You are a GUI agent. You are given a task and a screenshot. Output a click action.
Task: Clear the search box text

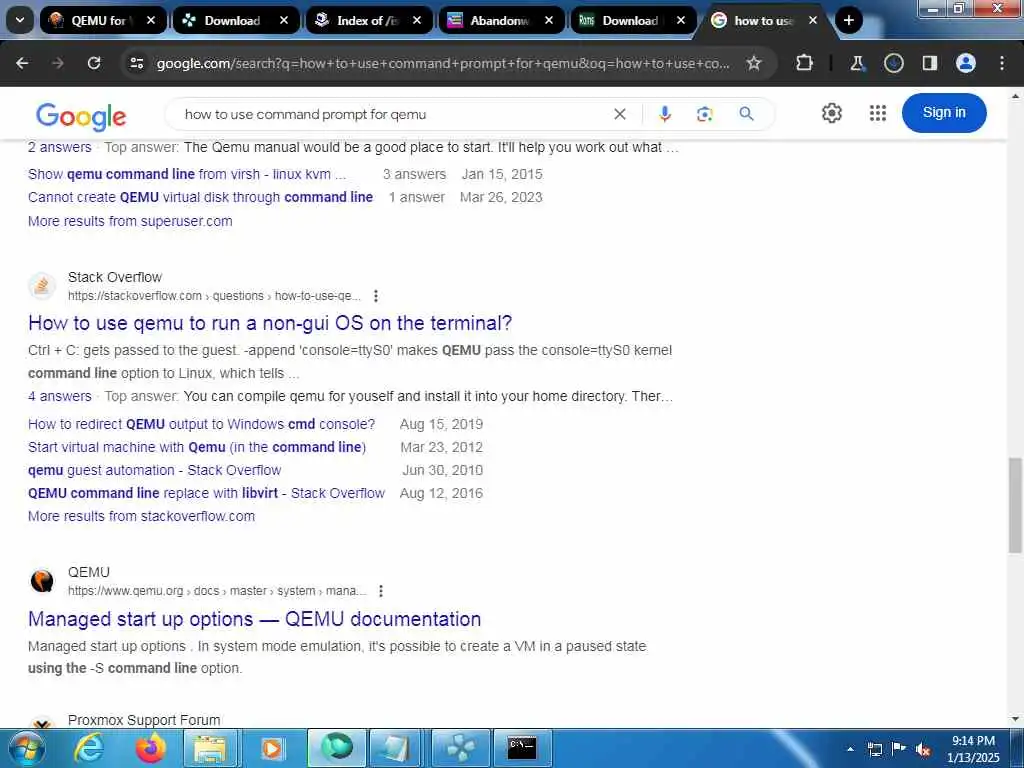pyautogui.click(x=620, y=114)
